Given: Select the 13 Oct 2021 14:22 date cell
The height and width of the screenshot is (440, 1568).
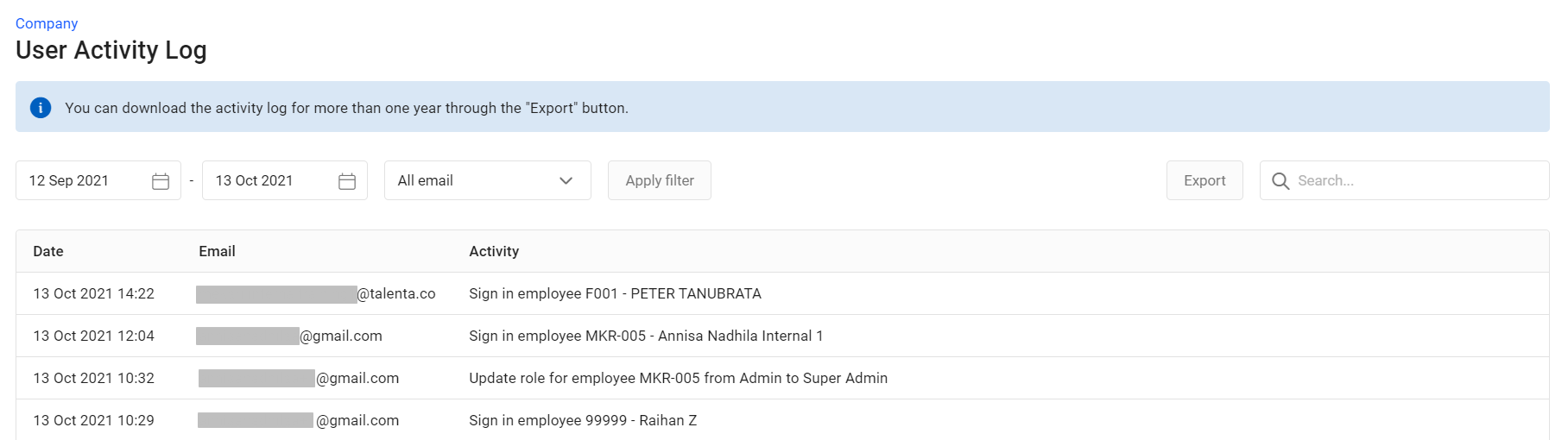Looking at the screenshot, I should click(94, 293).
